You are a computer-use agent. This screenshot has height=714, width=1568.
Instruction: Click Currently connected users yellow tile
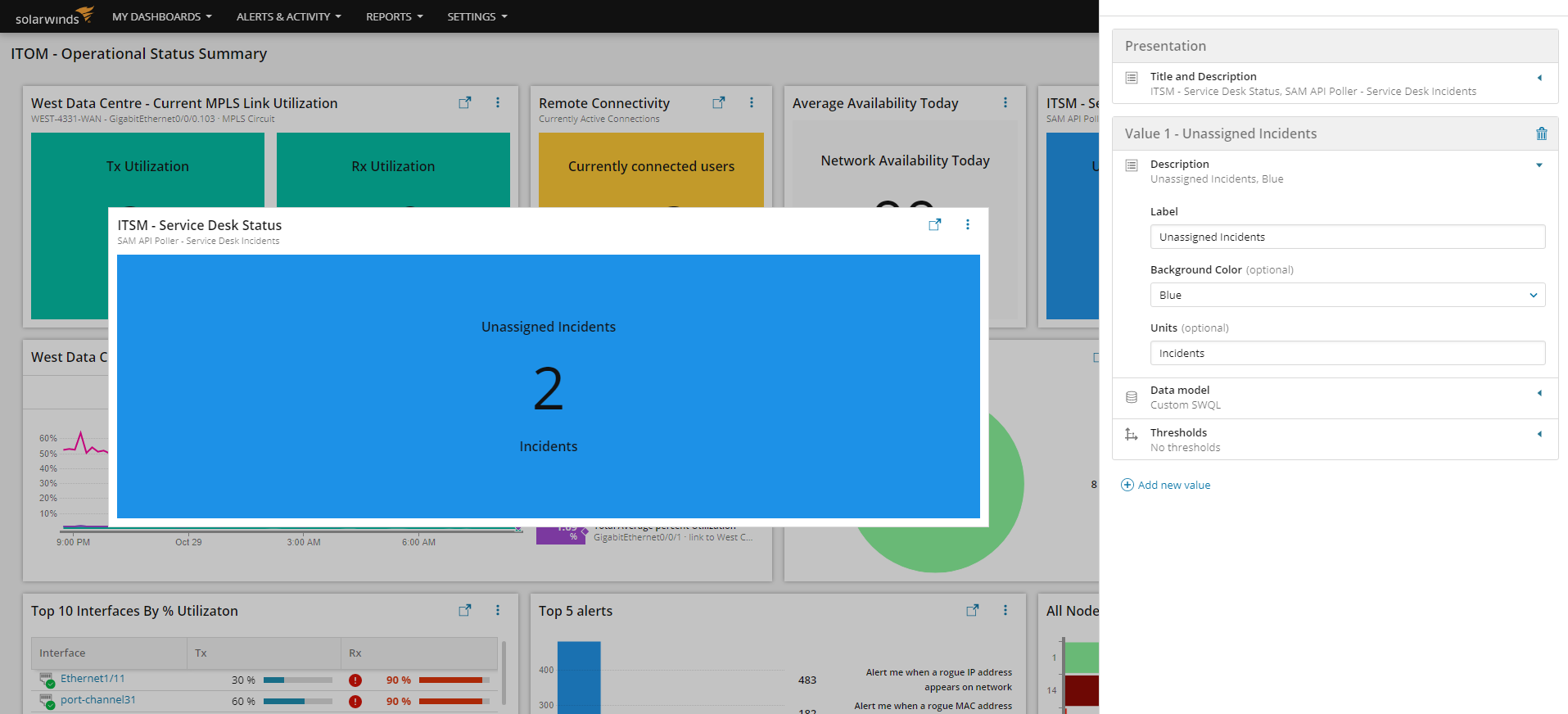tap(651, 169)
